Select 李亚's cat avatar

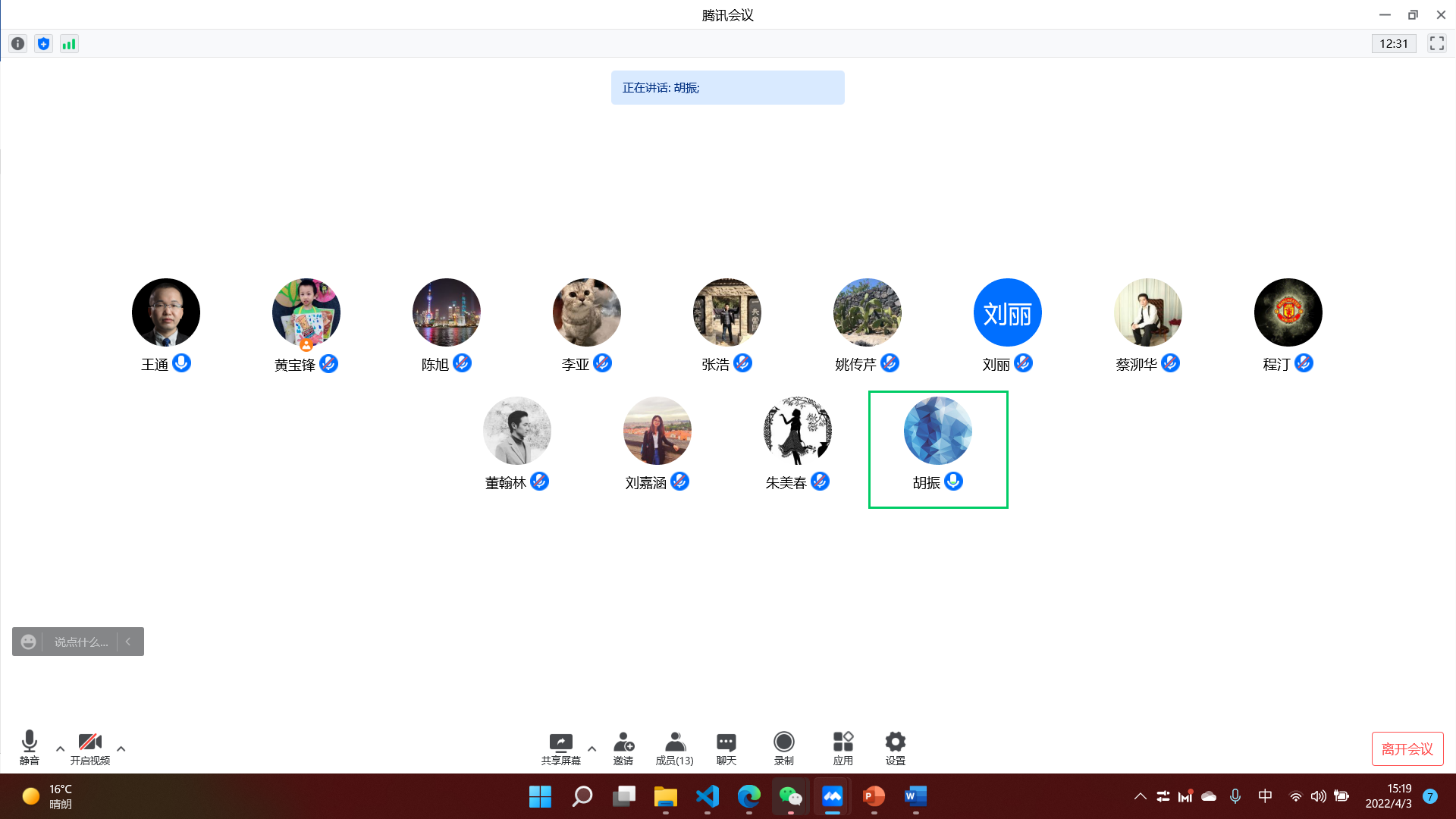coord(587,312)
